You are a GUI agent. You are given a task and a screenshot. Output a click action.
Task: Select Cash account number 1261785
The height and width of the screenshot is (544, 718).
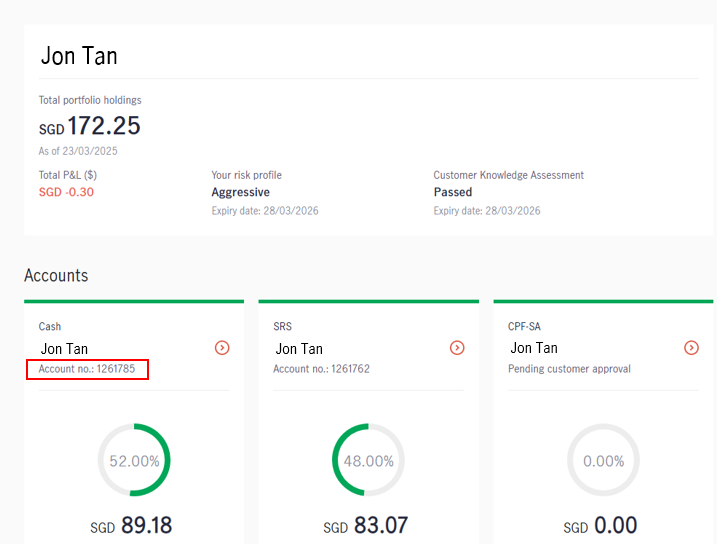click(x=89, y=370)
